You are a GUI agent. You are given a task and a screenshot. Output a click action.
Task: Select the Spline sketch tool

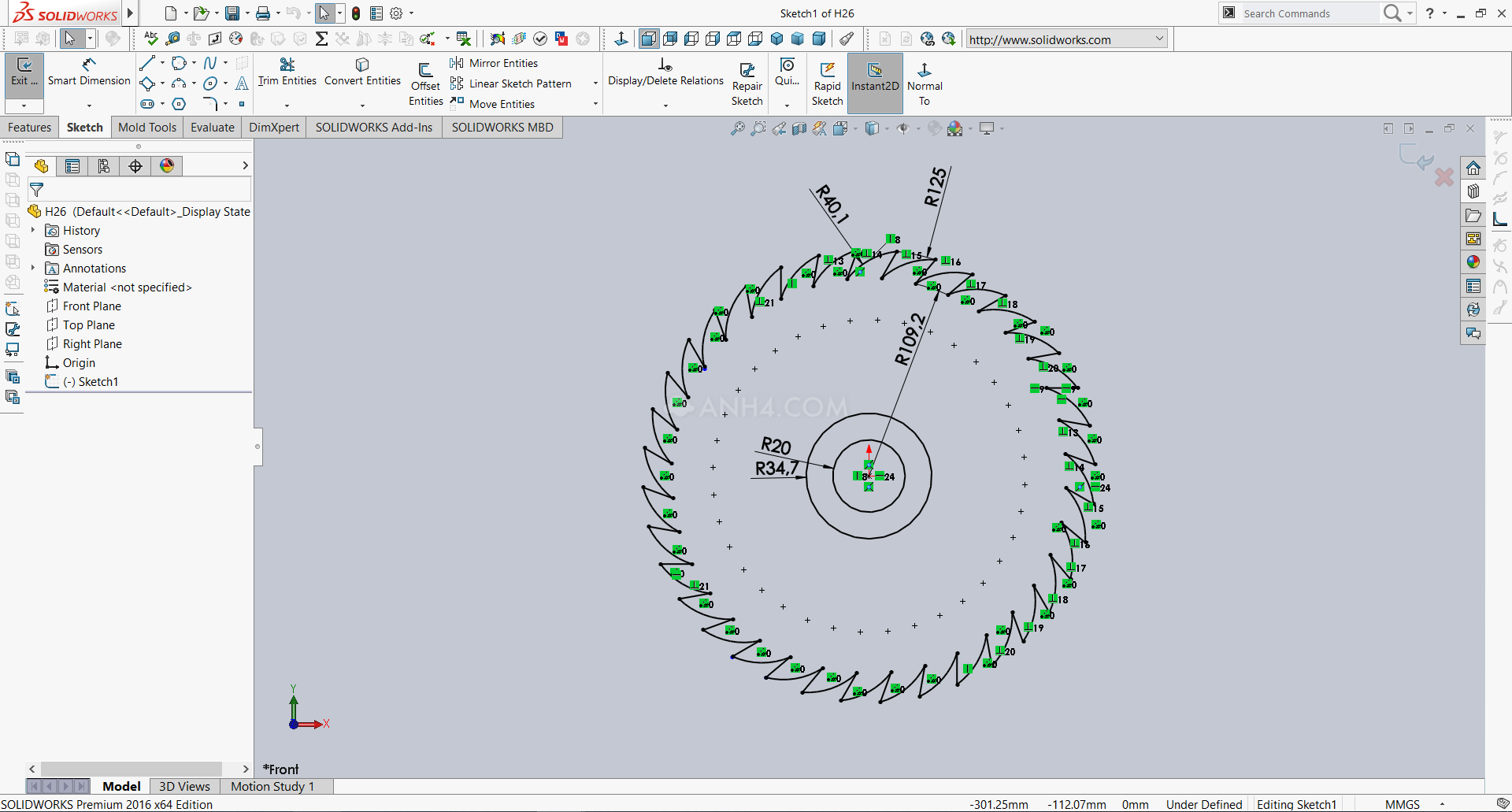[210, 63]
